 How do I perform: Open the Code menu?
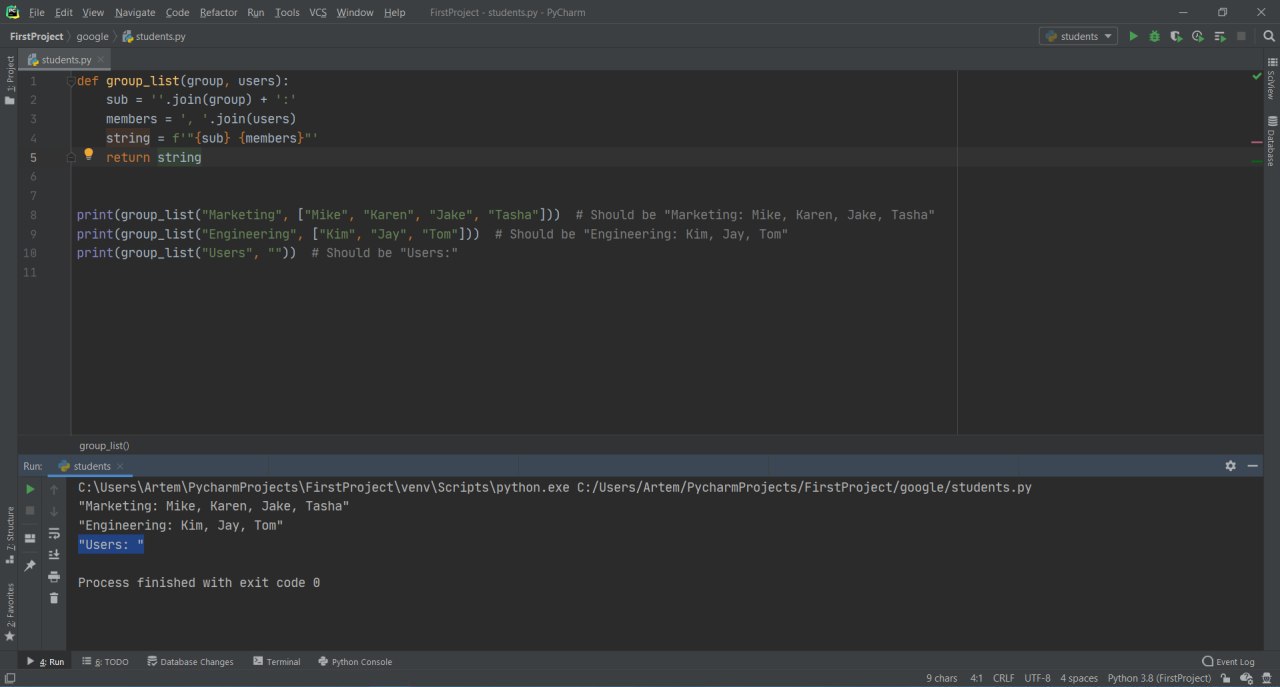(177, 12)
